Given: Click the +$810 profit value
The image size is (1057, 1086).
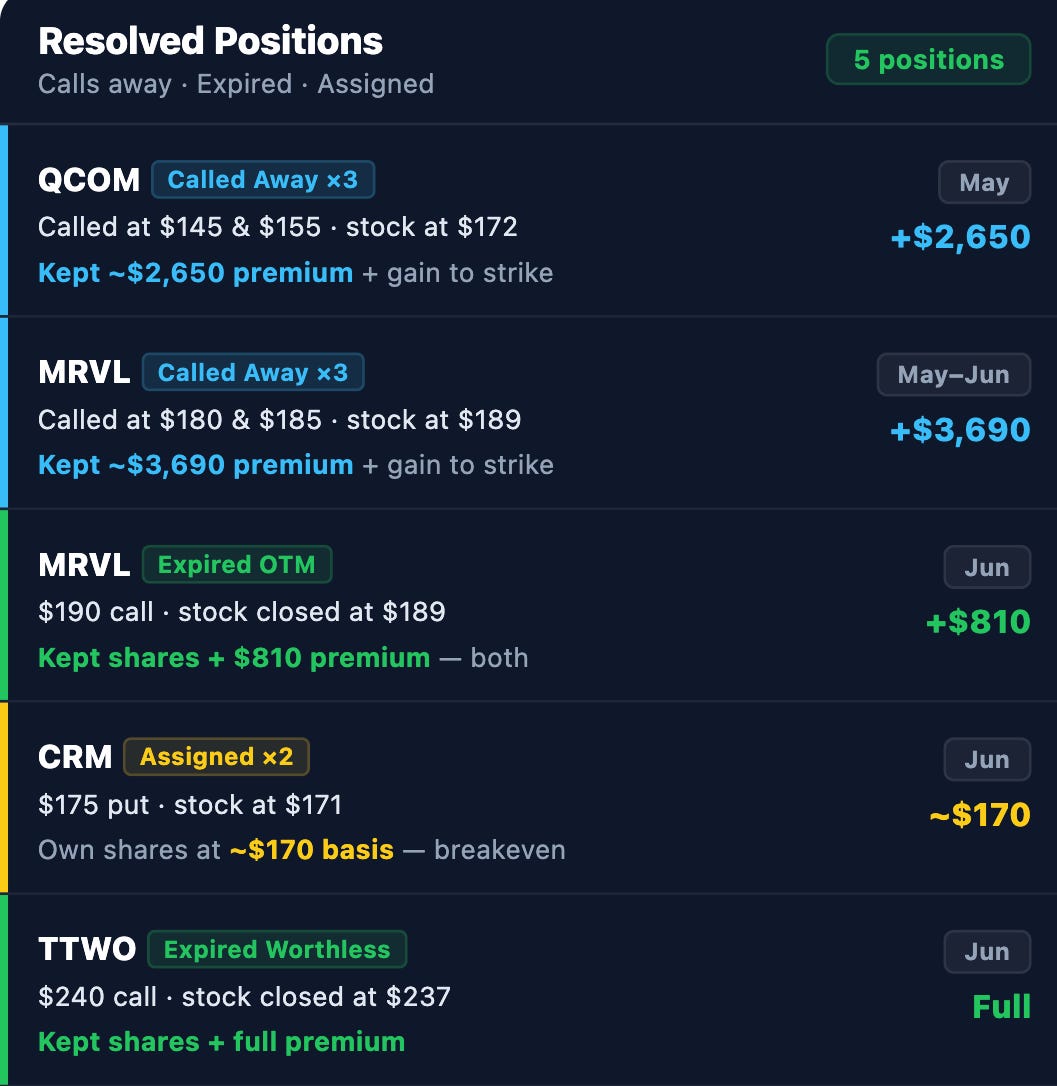Looking at the screenshot, I should (x=978, y=621).
